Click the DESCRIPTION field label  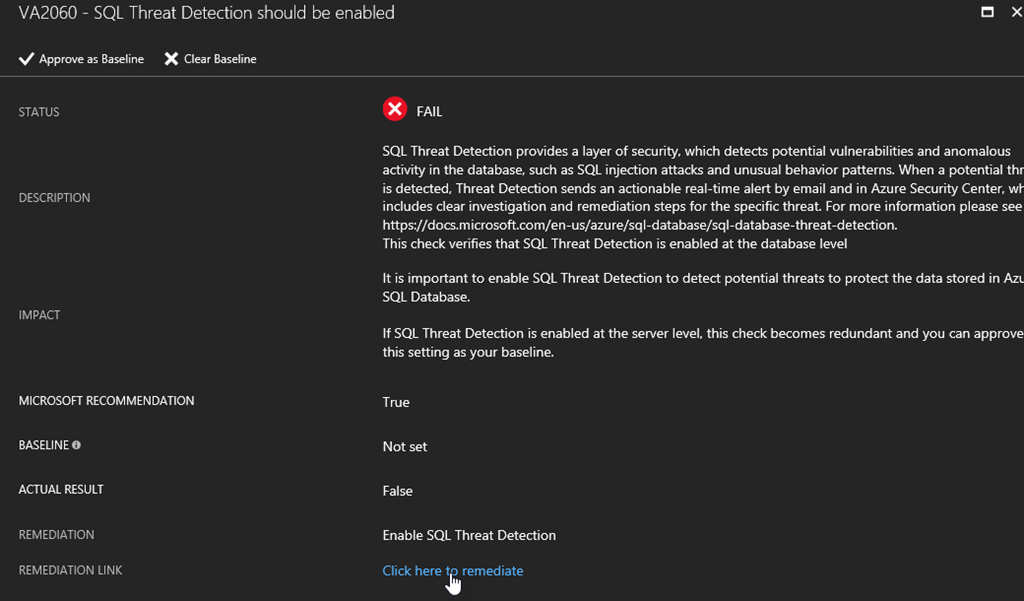click(54, 198)
